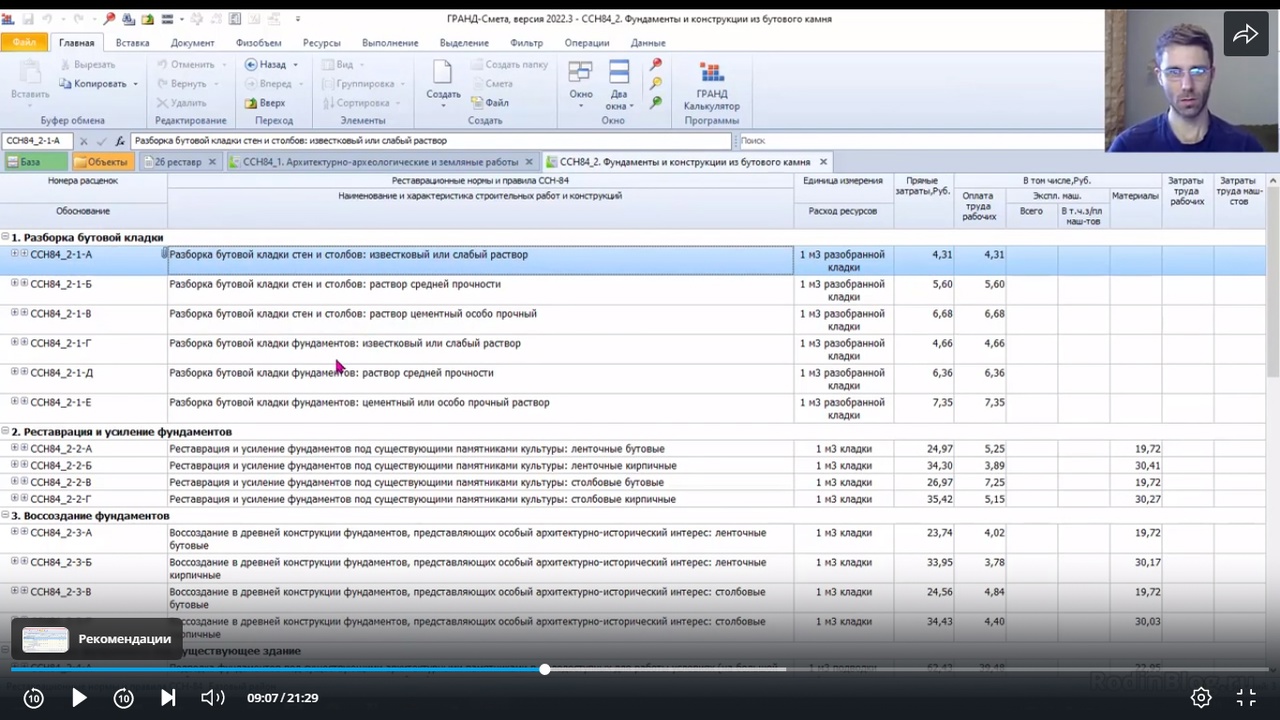The height and width of the screenshot is (720, 1280).
Task: Open the Копировать dropdown arrow
Action: [135, 84]
